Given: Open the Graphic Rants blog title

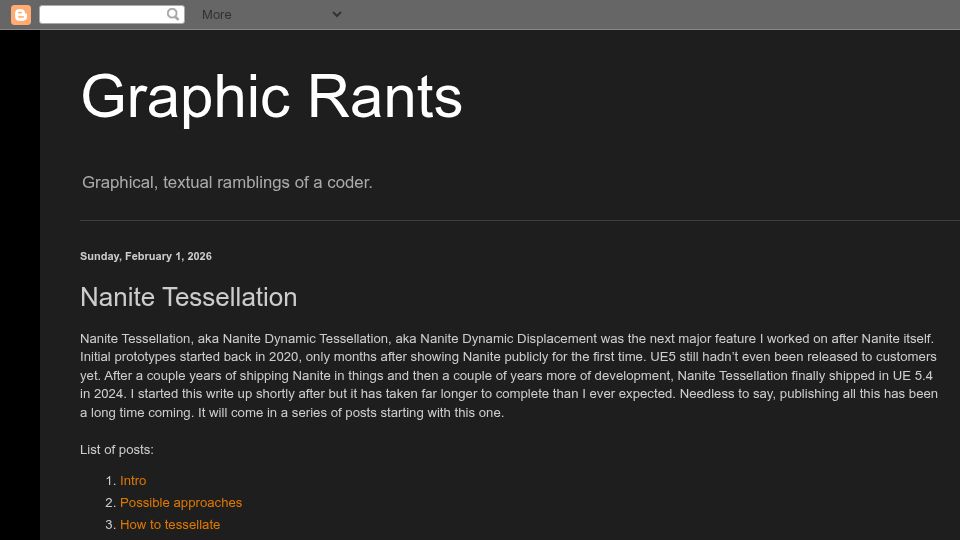Looking at the screenshot, I should 271,96.
